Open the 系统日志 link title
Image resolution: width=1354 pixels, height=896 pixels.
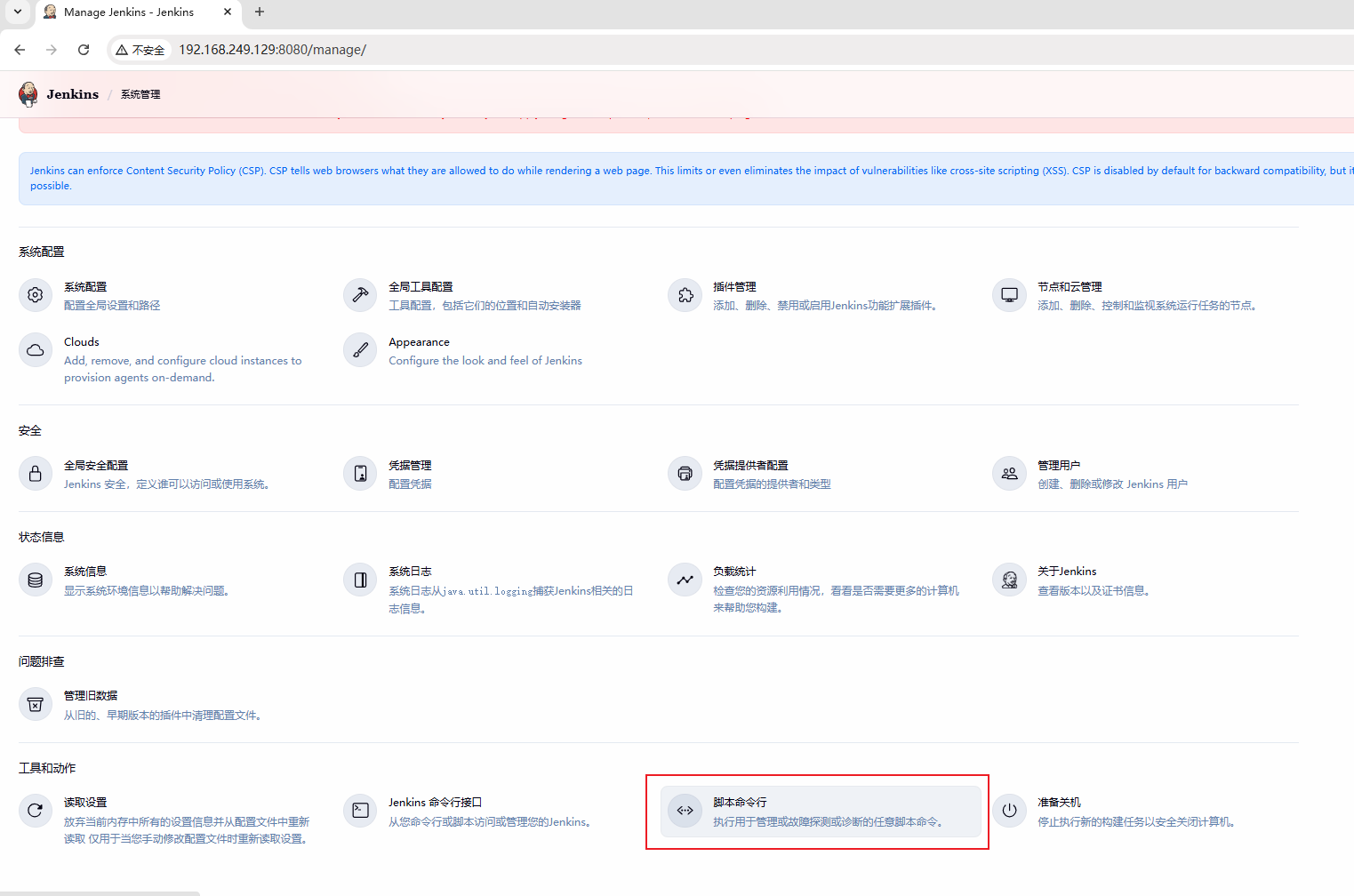[x=410, y=572]
